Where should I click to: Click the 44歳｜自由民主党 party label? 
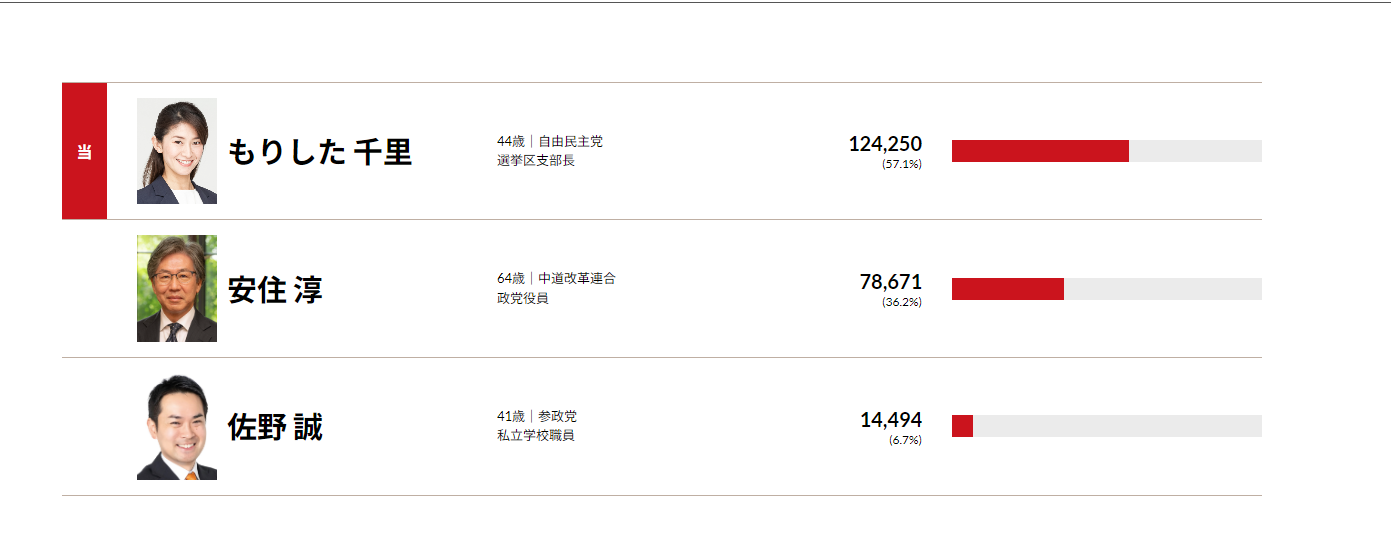pyautogui.click(x=550, y=142)
